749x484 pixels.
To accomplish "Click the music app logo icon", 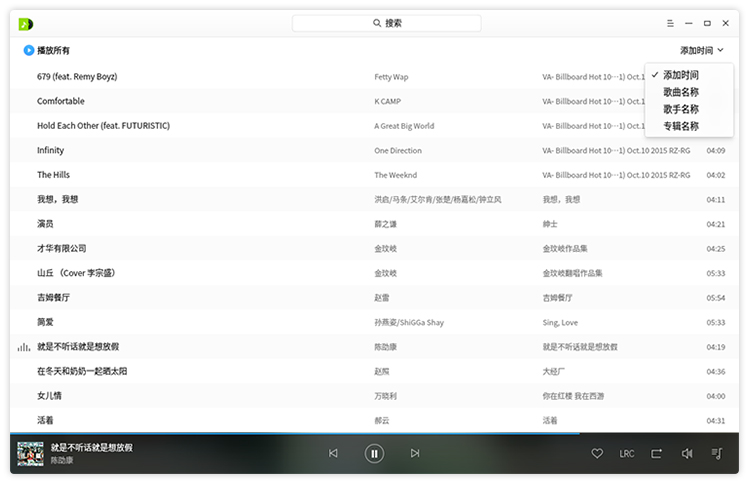I will pos(26,24).
